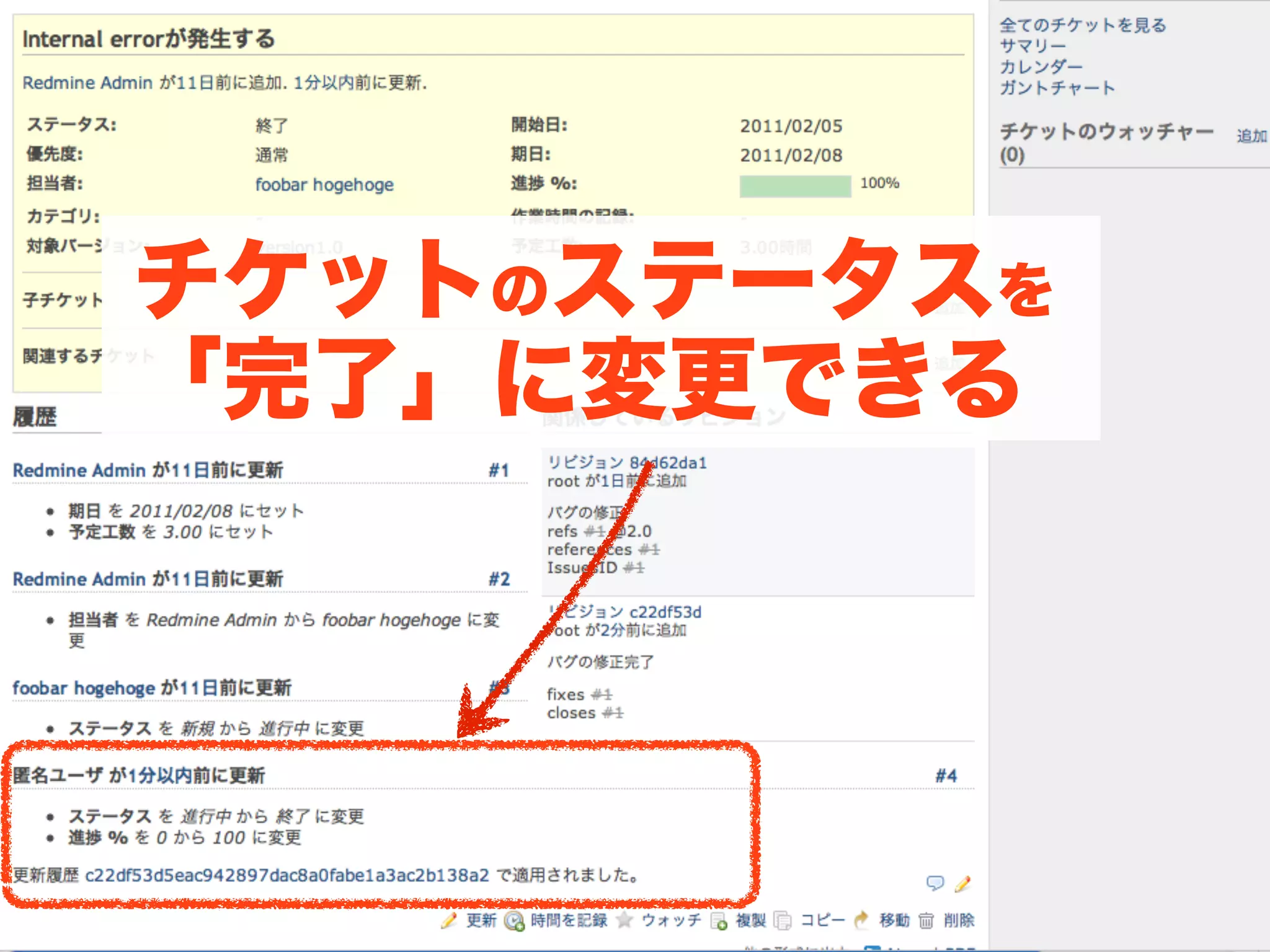Click the チケットのウォッチャー (0) heading
The width and height of the screenshot is (1270, 952).
[1107, 143]
